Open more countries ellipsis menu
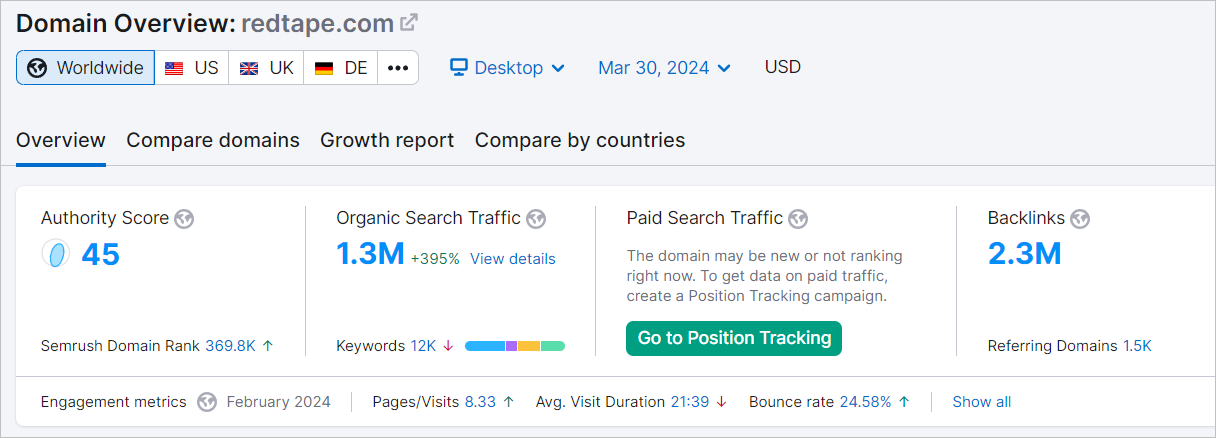The image size is (1216, 438). click(x=398, y=68)
